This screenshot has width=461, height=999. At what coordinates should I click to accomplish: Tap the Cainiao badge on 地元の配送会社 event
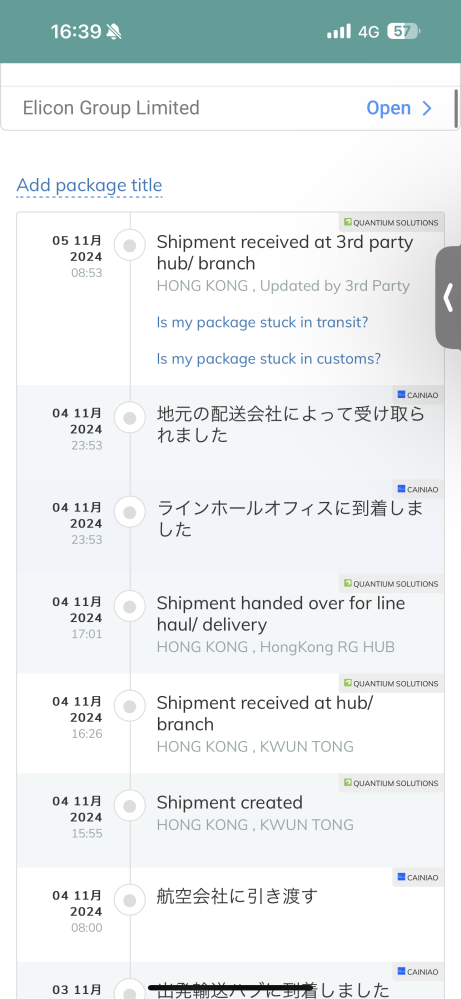[x=418, y=395]
